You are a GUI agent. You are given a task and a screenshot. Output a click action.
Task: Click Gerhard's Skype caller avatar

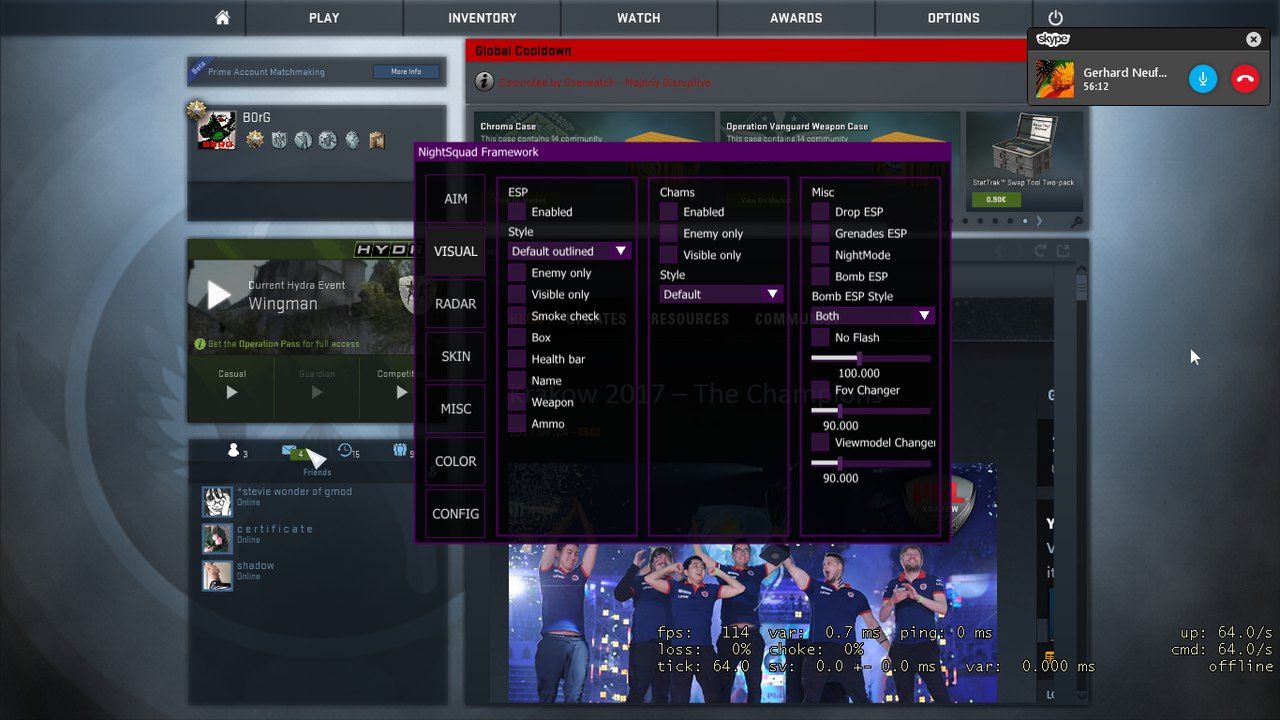[1055, 79]
